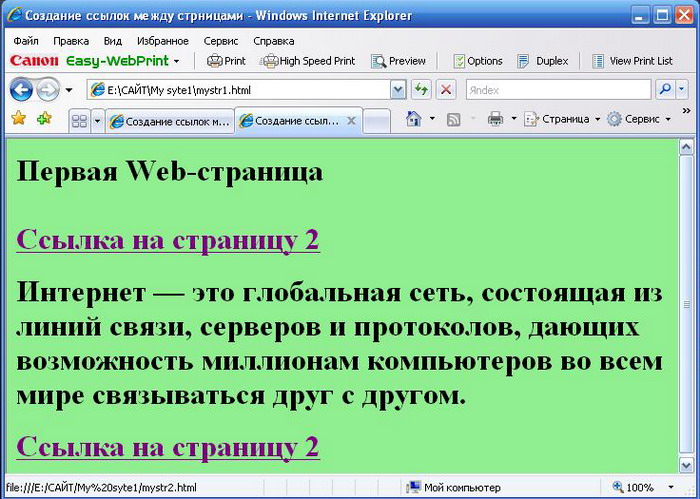Print page using the printer icon
700x499 pixels.
[x=496, y=119]
